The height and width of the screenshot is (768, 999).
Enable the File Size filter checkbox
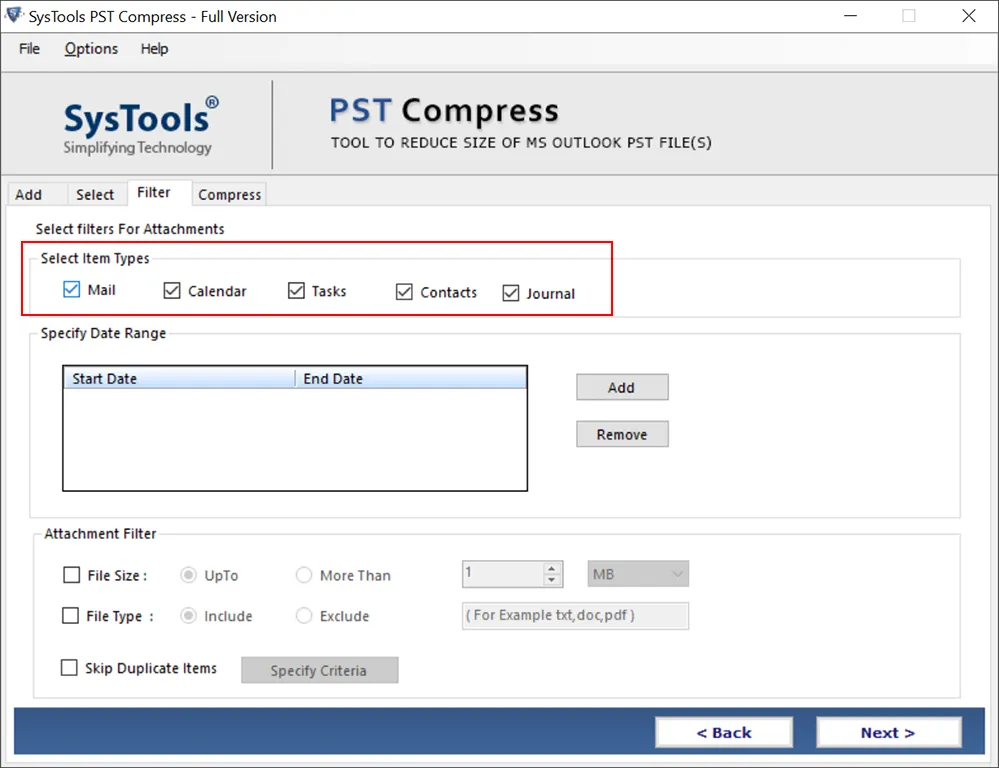coord(71,575)
